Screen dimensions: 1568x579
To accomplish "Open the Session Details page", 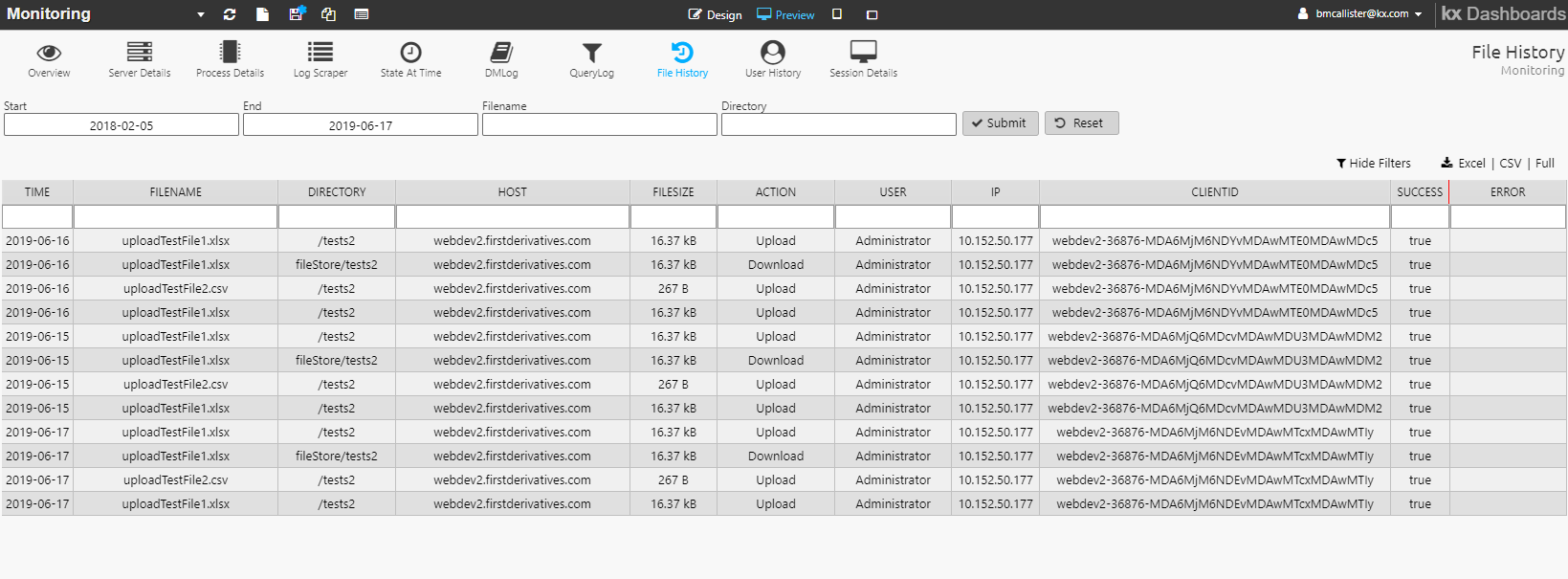I will (863, 59).
